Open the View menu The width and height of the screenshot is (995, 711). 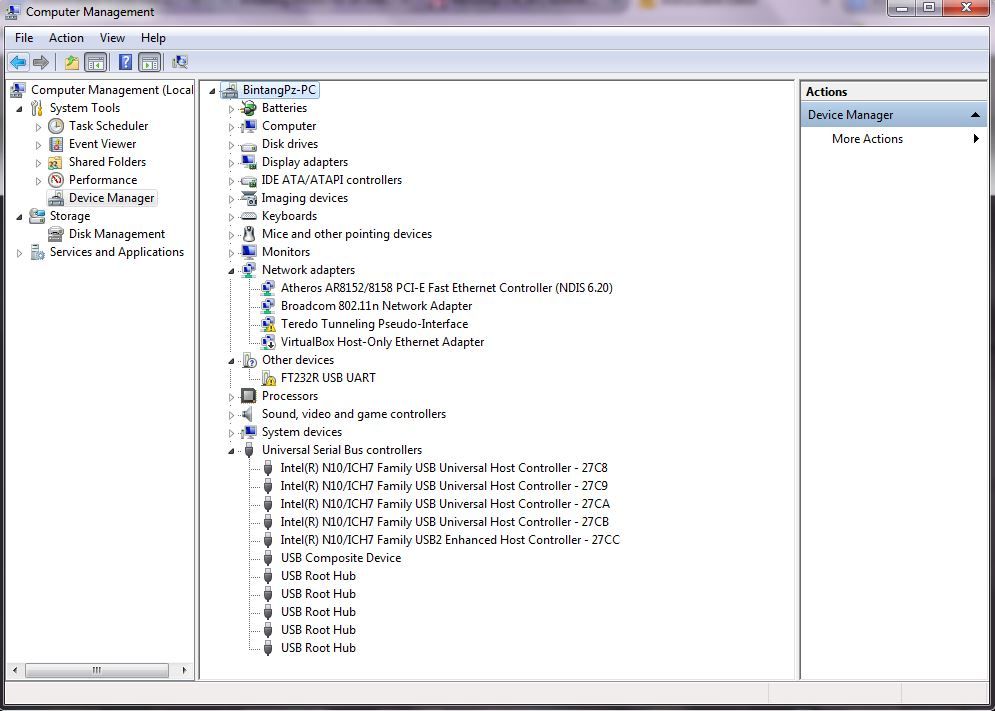click(x=112, y=37)
